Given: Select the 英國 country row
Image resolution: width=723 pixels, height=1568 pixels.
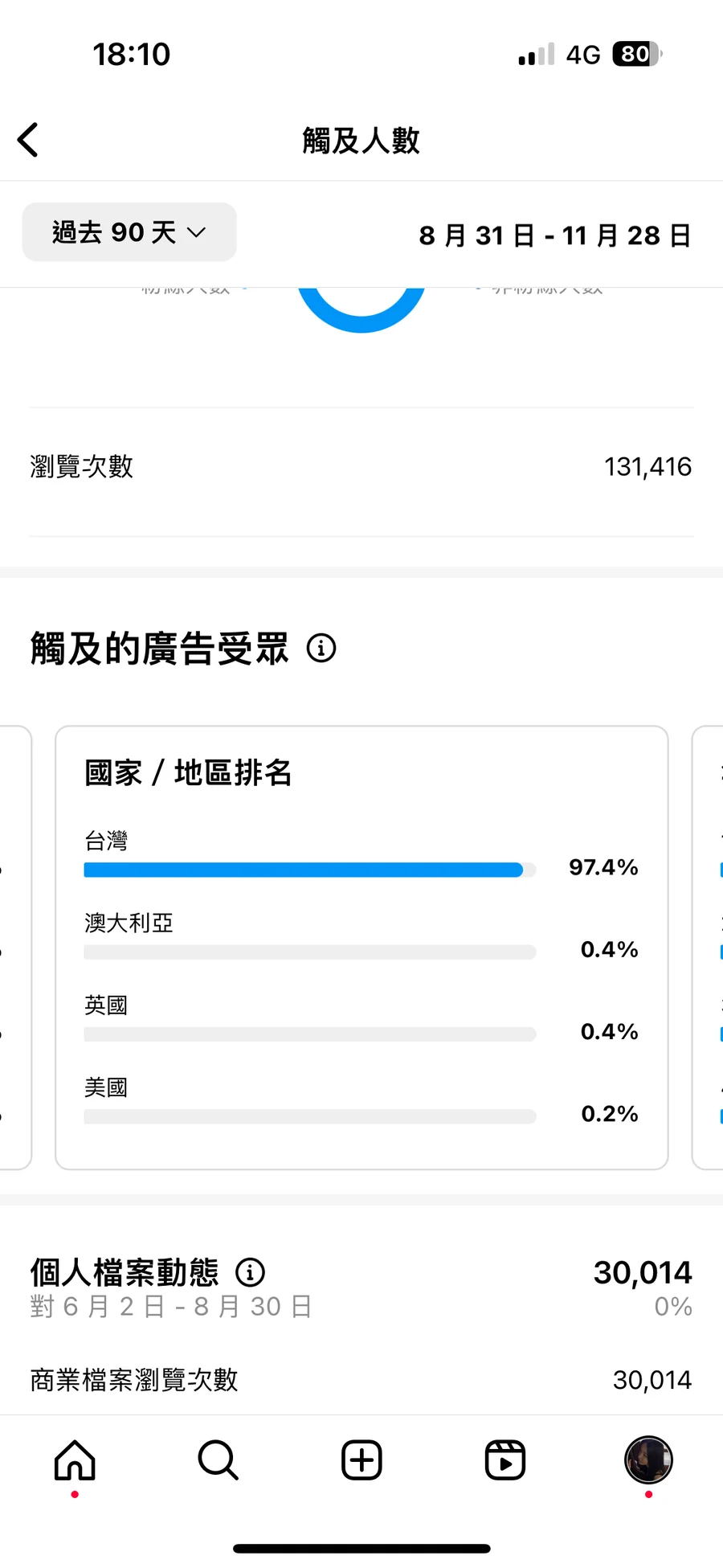Looking at the screenshot, I should coord(361,1018).
